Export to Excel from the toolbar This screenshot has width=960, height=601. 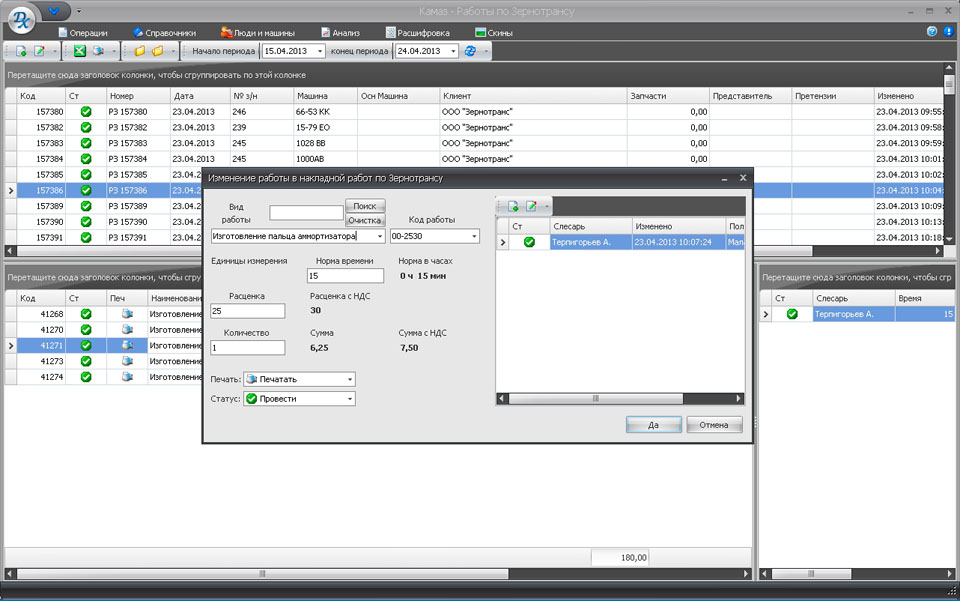(x=80, y=51)
